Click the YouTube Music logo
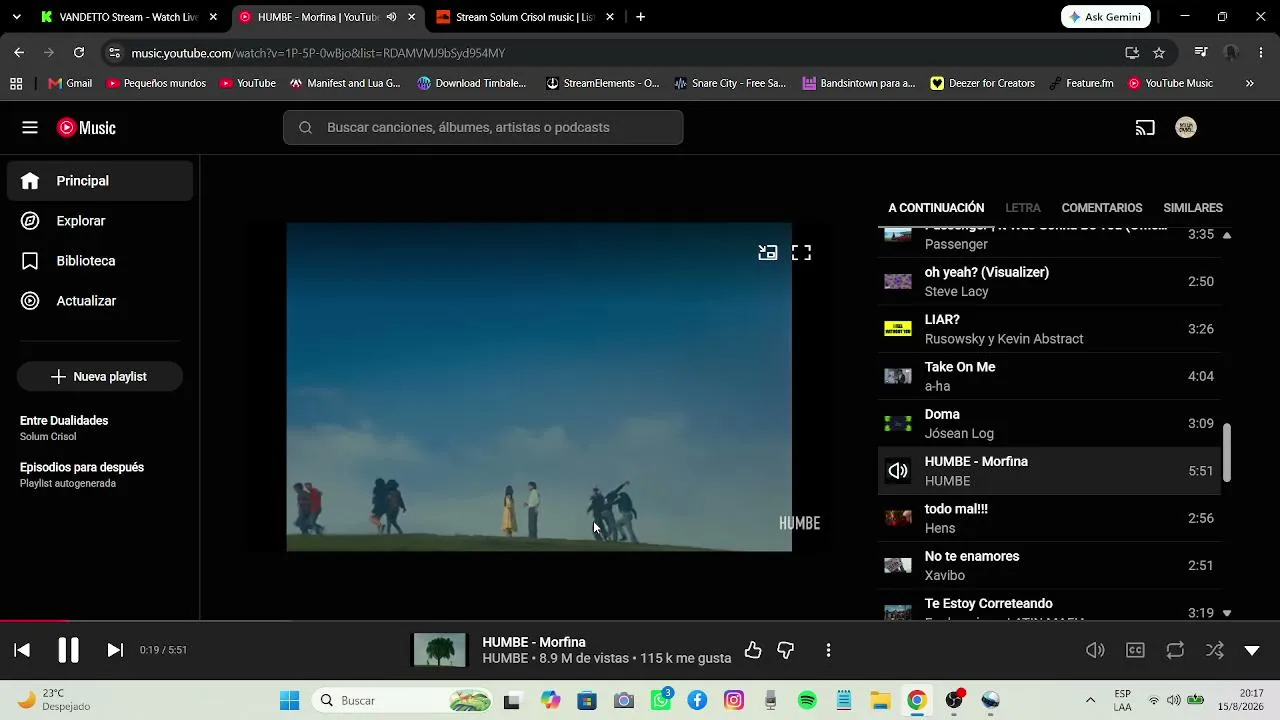 click(x=86, y=128)
